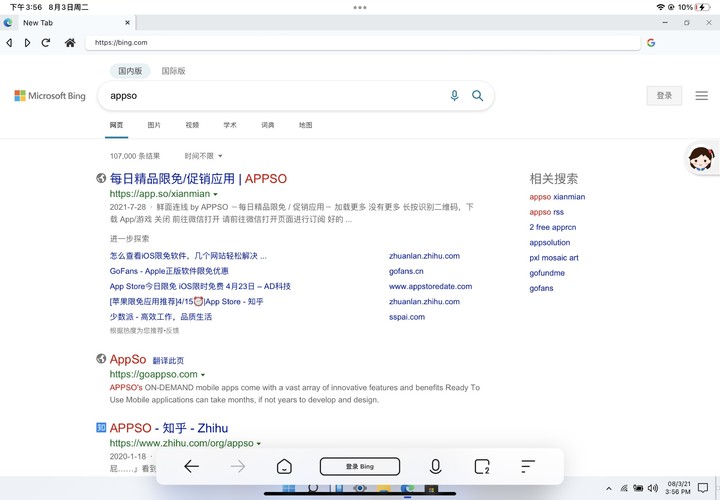The image size is (720, 500).
Task: Switch to 国际版 search mode
Action: 173,71
